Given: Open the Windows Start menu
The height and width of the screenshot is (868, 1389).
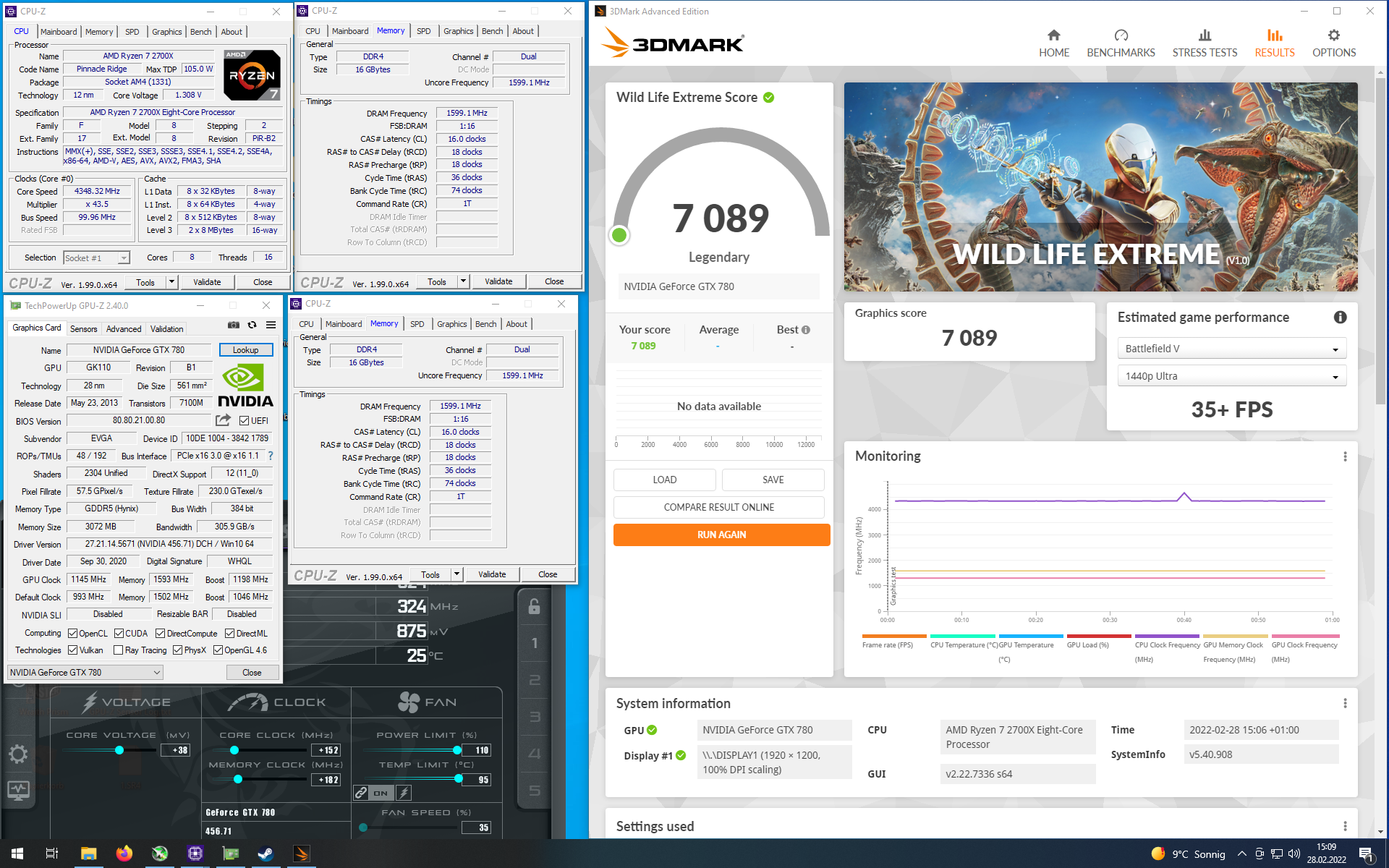Looking at the screenshot, I should [17, 854].
